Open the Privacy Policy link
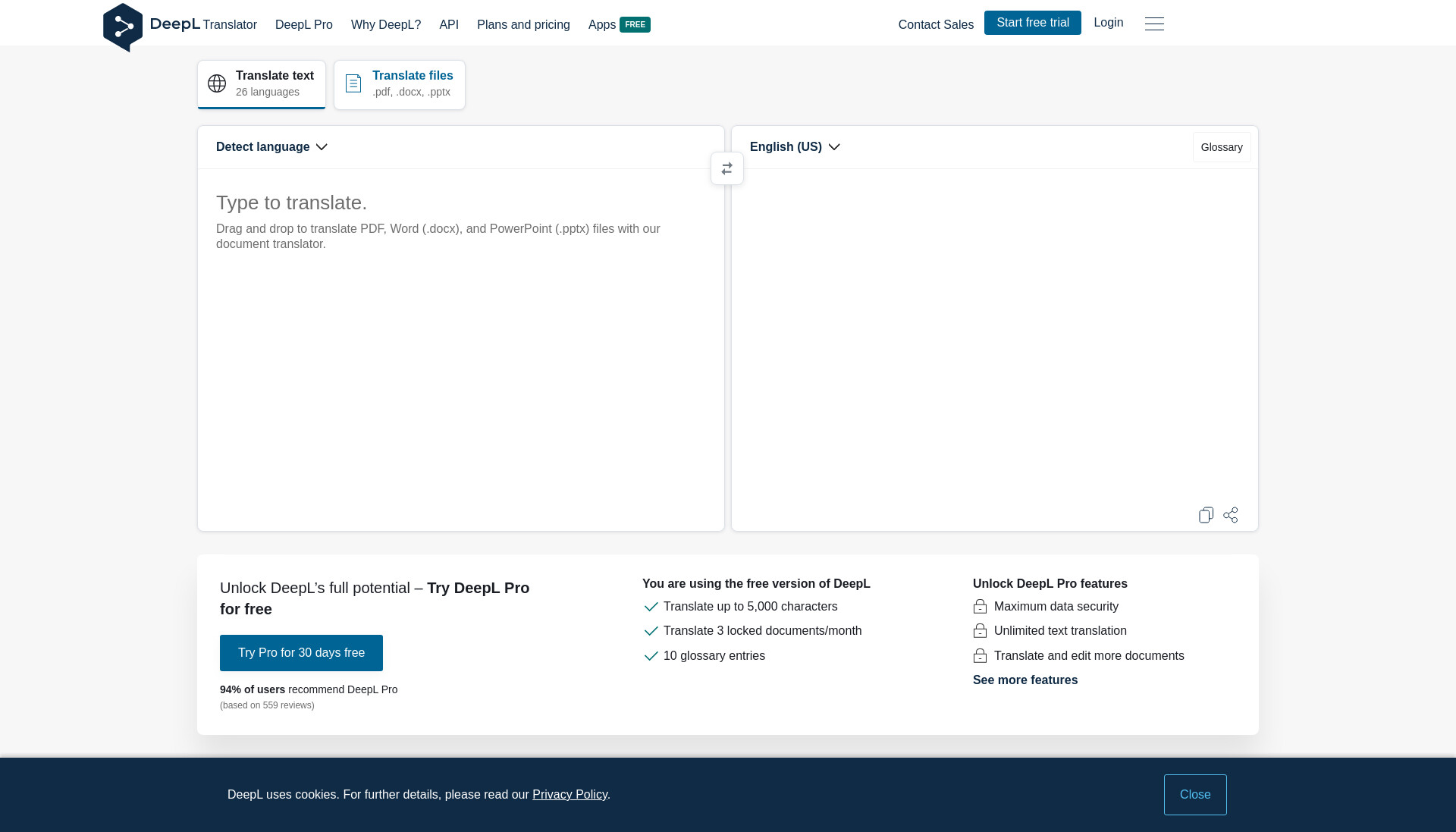The image size is (1456, 832). (x=570, y=795)
